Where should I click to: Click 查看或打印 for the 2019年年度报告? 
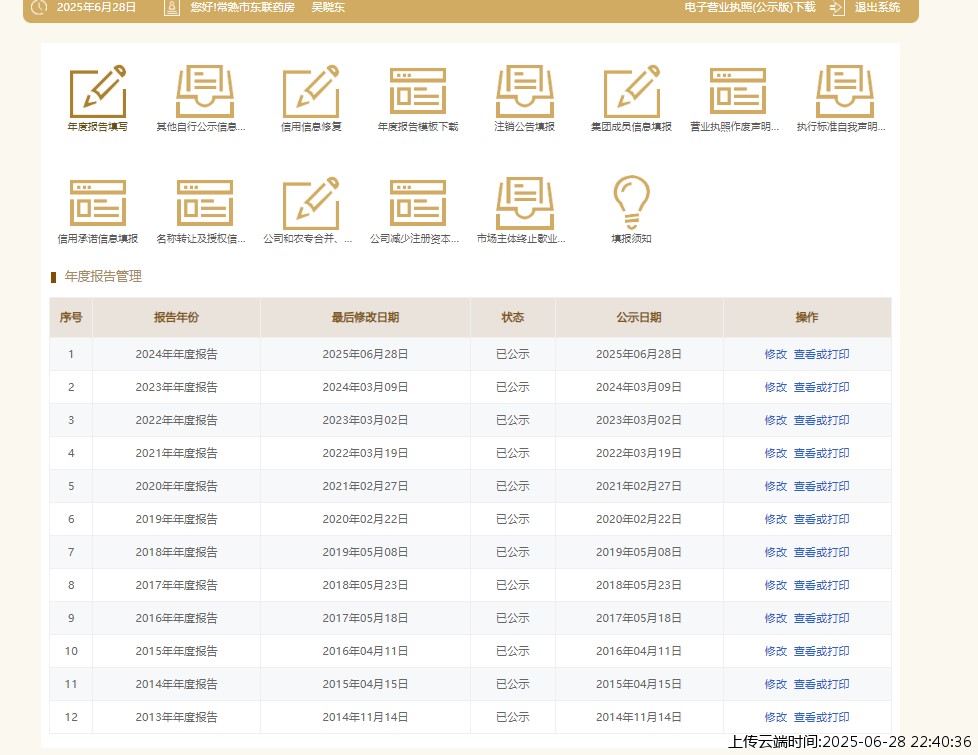tap(821, 519)
